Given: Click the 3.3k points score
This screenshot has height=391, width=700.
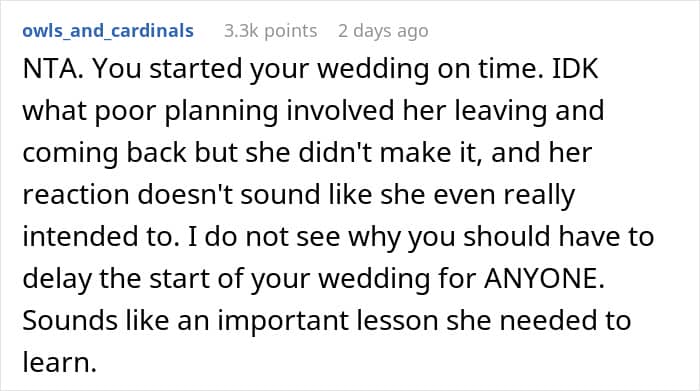Looking at the screenshot, I should [271, 31].
